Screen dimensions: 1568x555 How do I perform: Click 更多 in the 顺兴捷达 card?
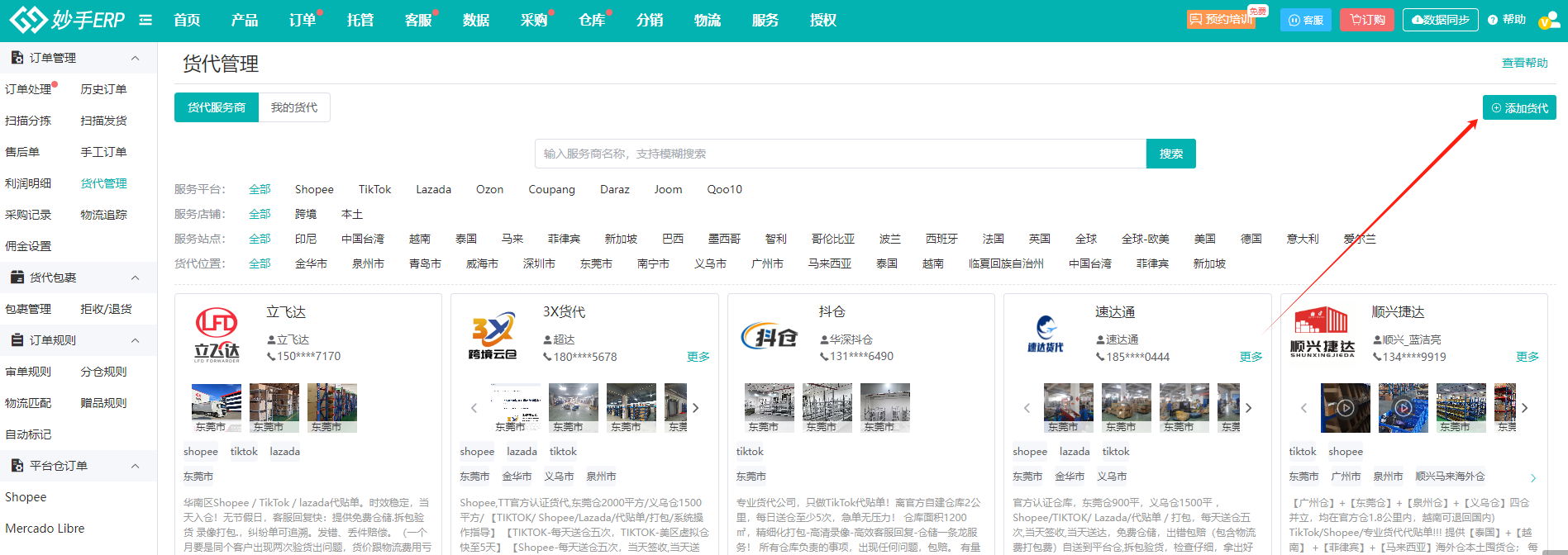(x=1527, y=357)
